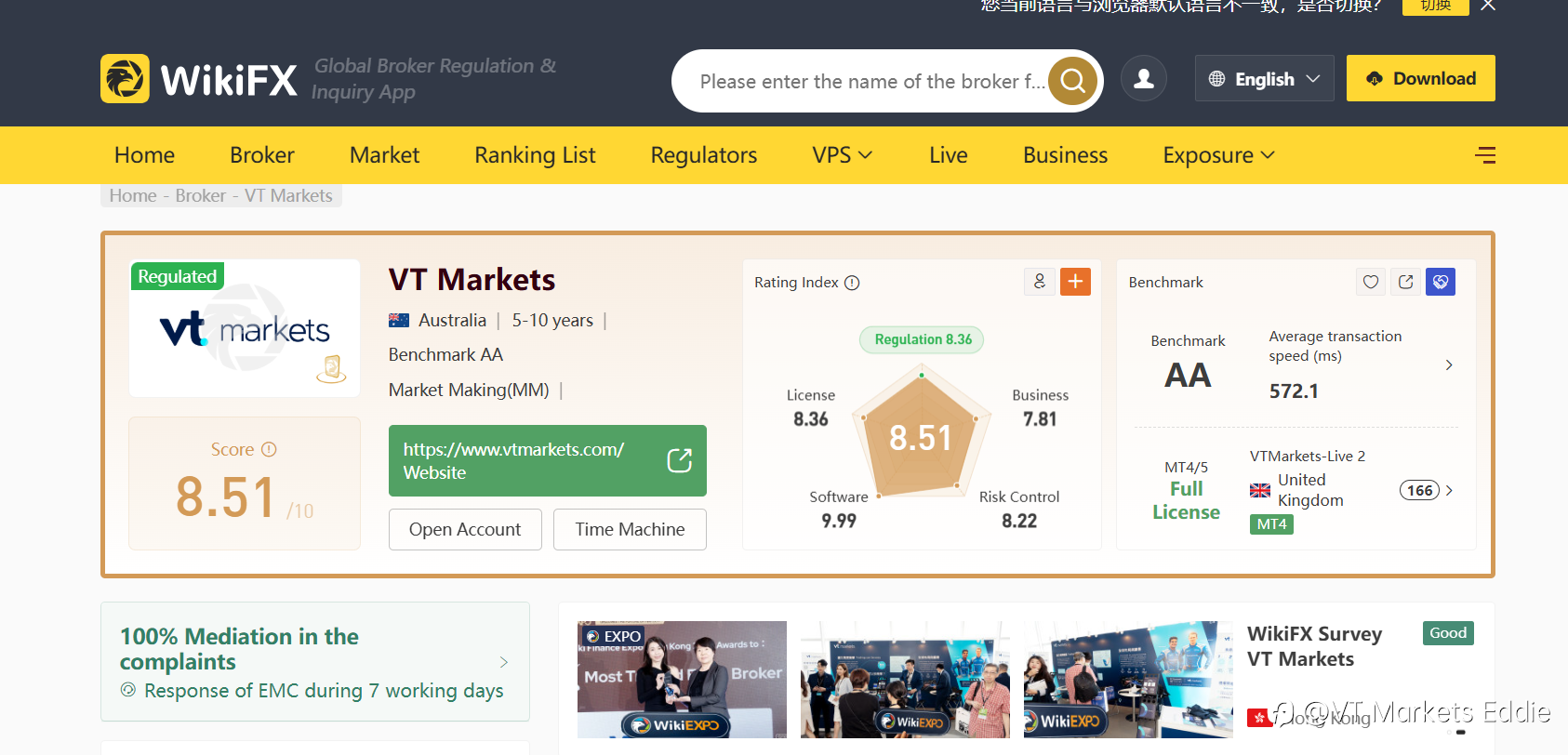Click the blue icon in Benchmark panel

point(1440,282)
